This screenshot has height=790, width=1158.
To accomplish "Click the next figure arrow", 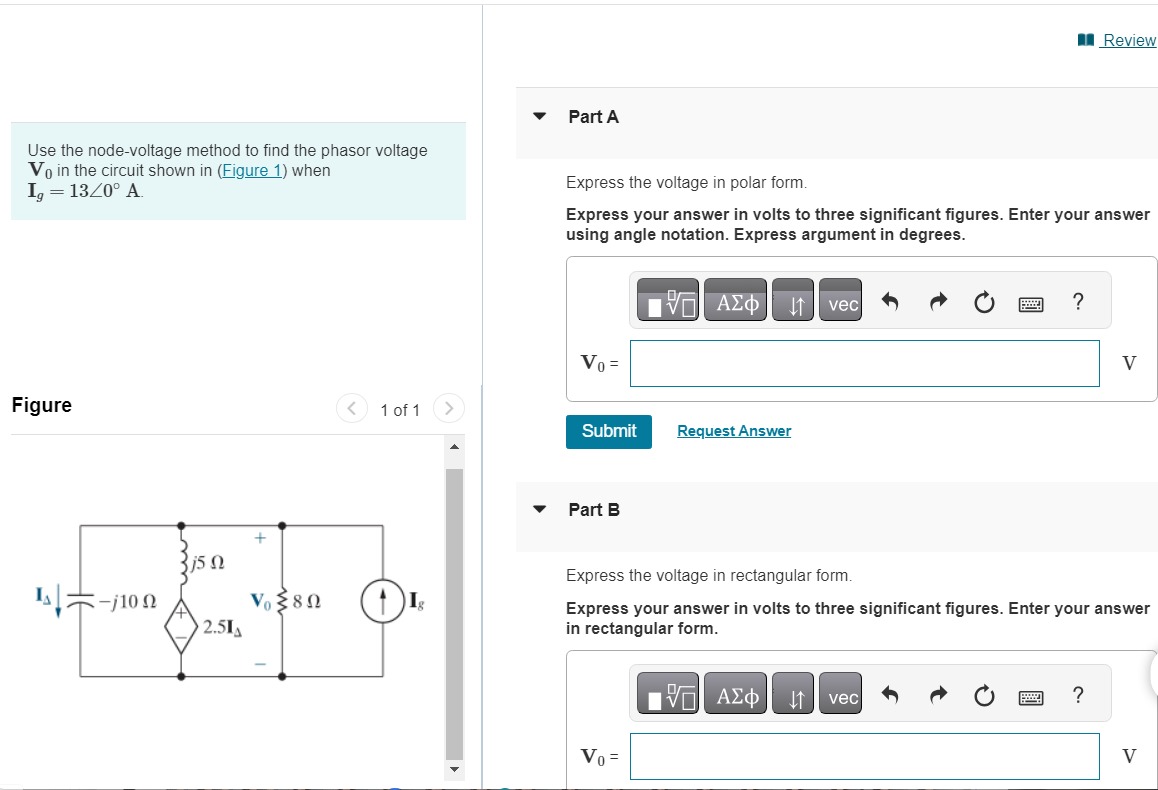I will [x=448, y=408].
